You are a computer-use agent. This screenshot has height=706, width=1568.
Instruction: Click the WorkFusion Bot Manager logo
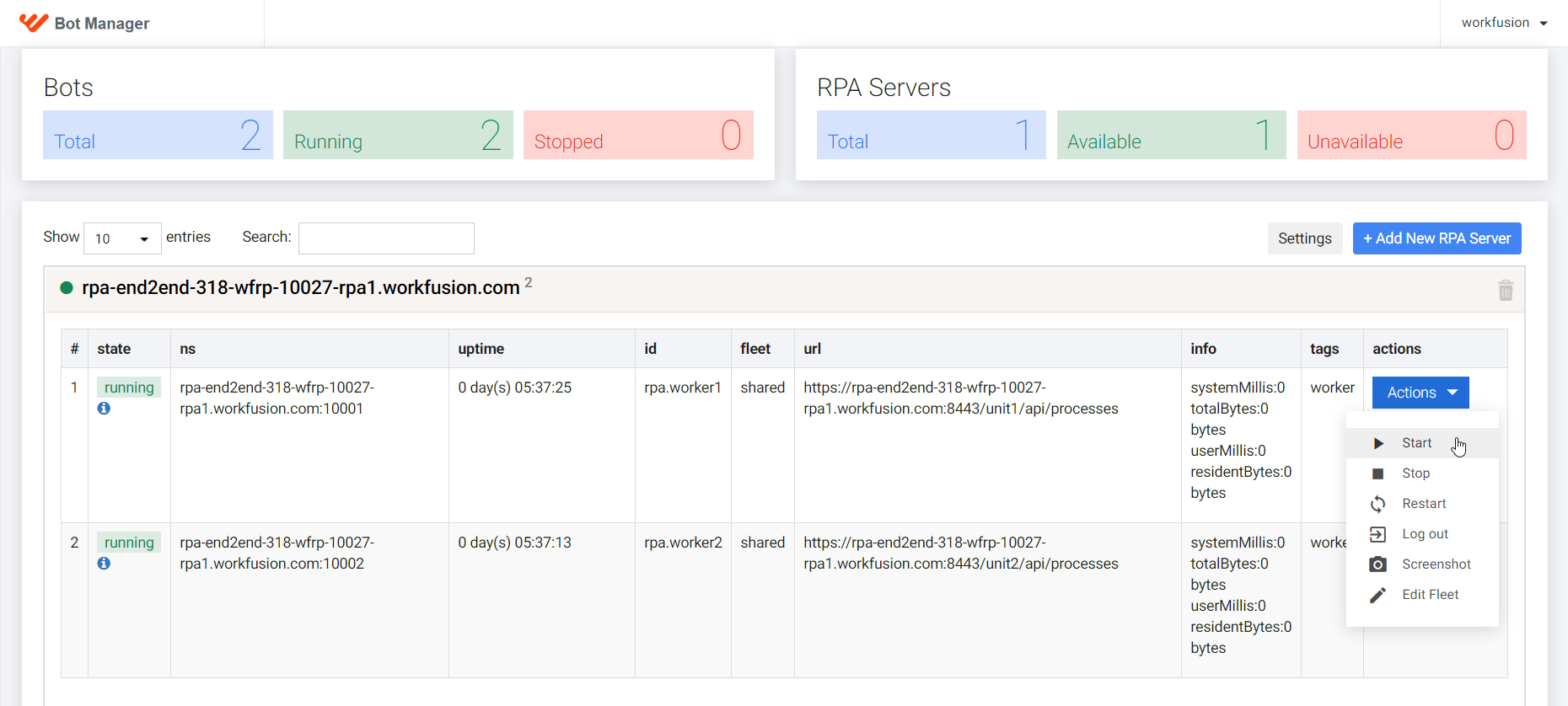point(84,23)
